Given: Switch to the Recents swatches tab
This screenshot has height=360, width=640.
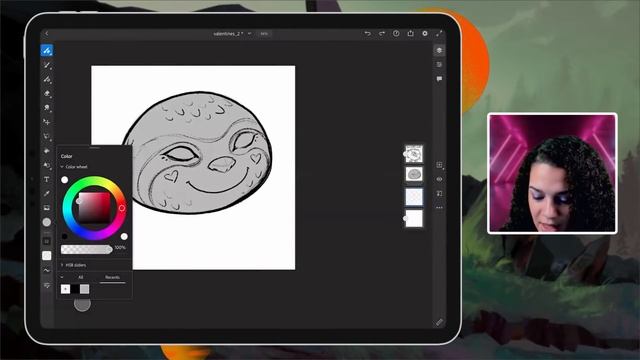Looking at the screenshot, I should [x=112, y=278].
